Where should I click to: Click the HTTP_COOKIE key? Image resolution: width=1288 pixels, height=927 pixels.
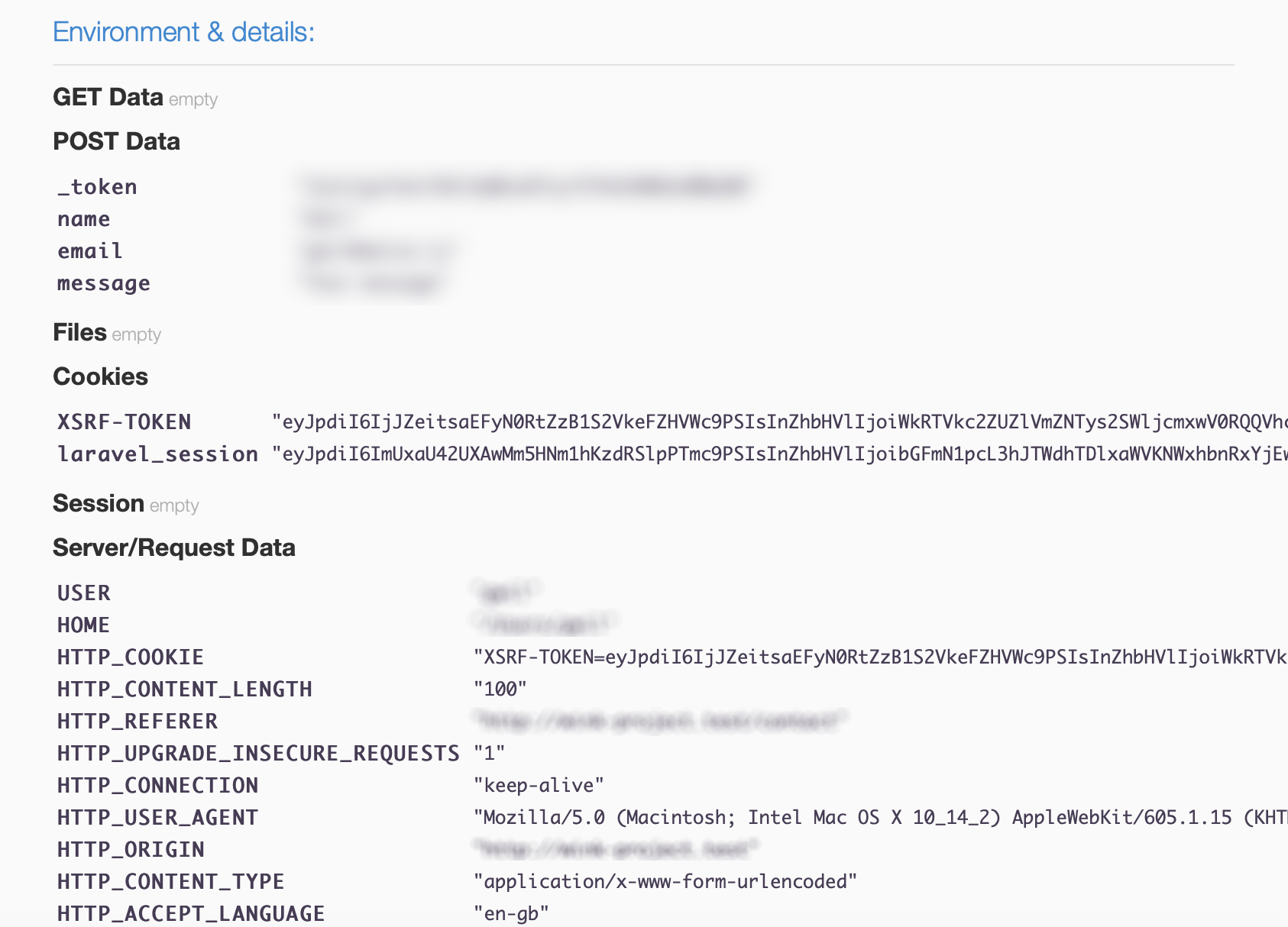coord(130,657)
